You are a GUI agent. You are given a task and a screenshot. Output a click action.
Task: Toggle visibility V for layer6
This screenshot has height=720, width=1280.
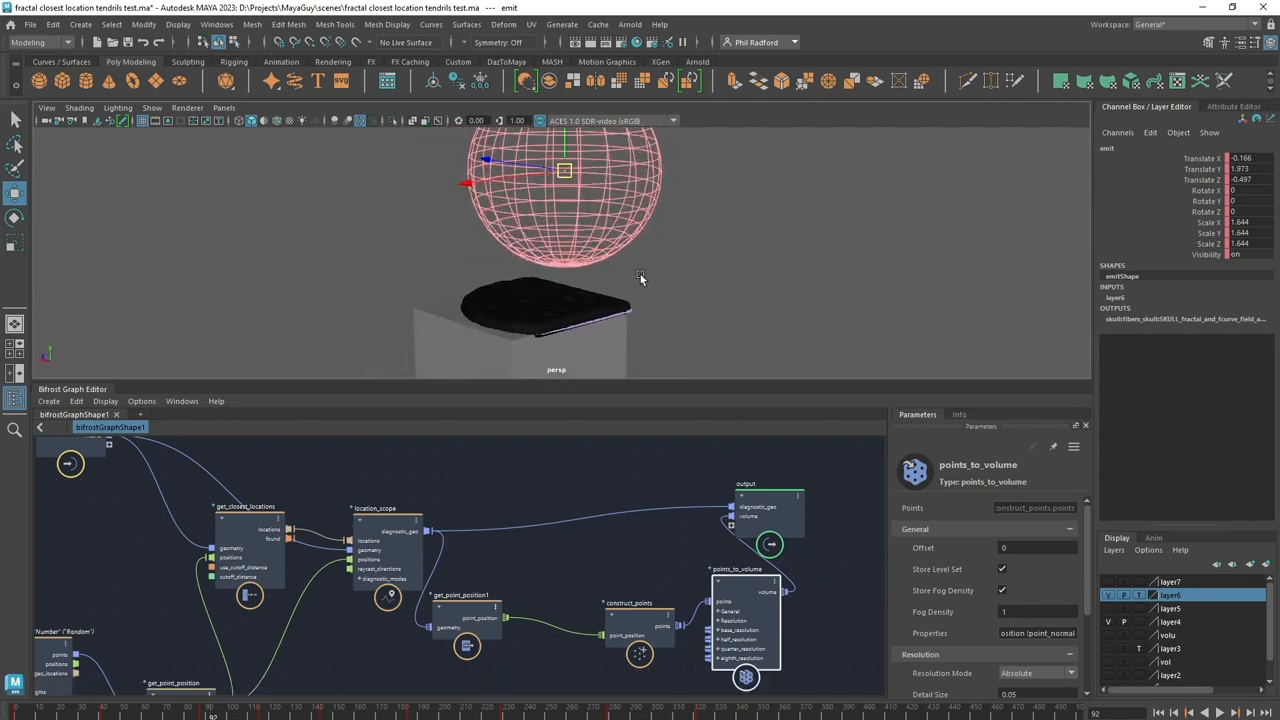click(x=1107, y=595)
